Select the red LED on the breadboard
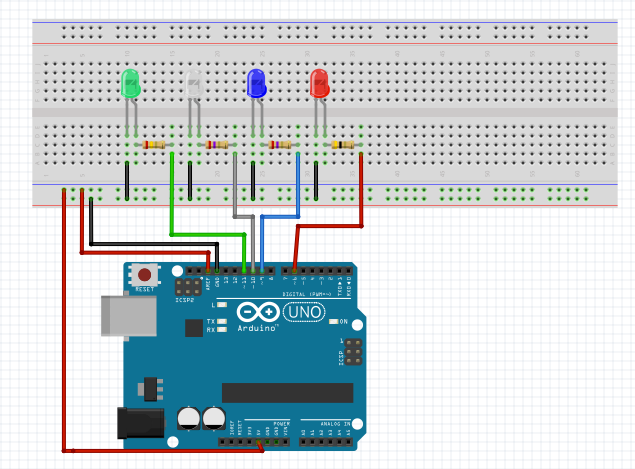 [x=320, y=83]
